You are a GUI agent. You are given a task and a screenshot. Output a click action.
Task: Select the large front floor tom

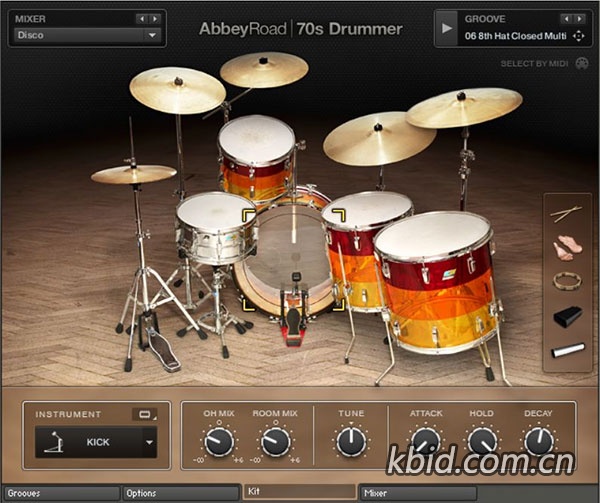coord(436,281)
